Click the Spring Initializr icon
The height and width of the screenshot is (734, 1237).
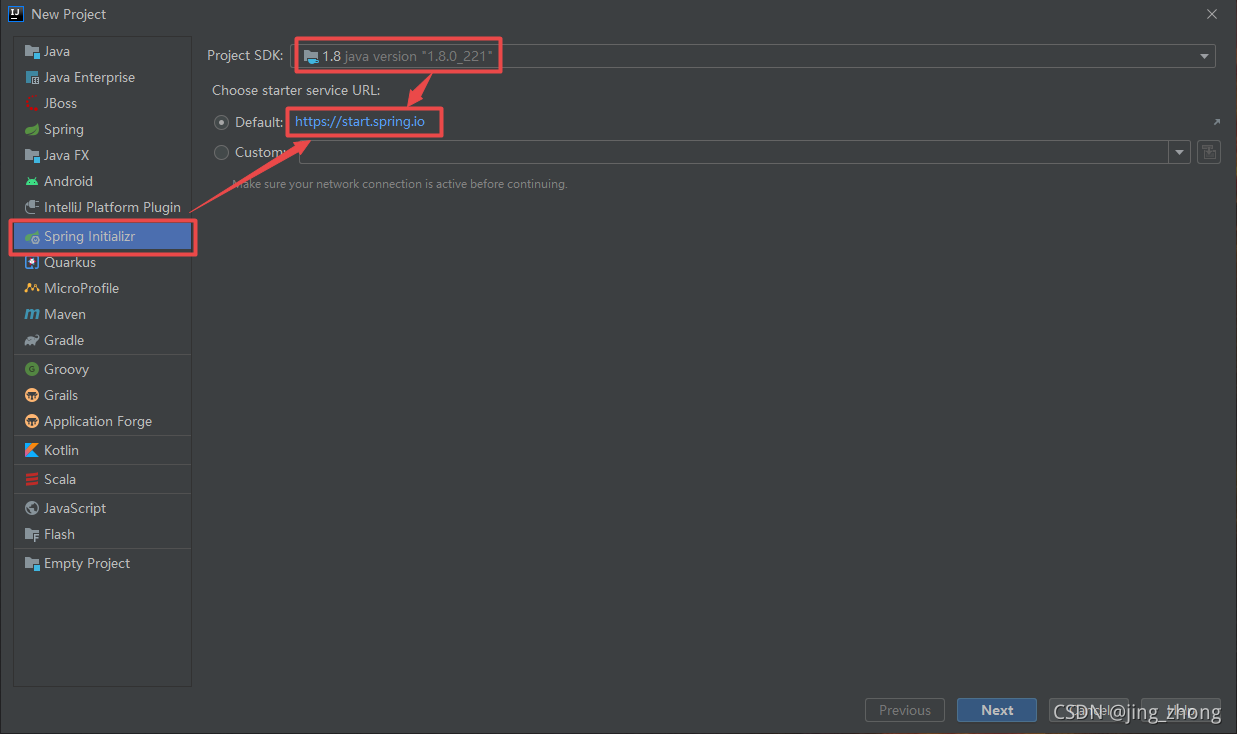coord(32,237)
